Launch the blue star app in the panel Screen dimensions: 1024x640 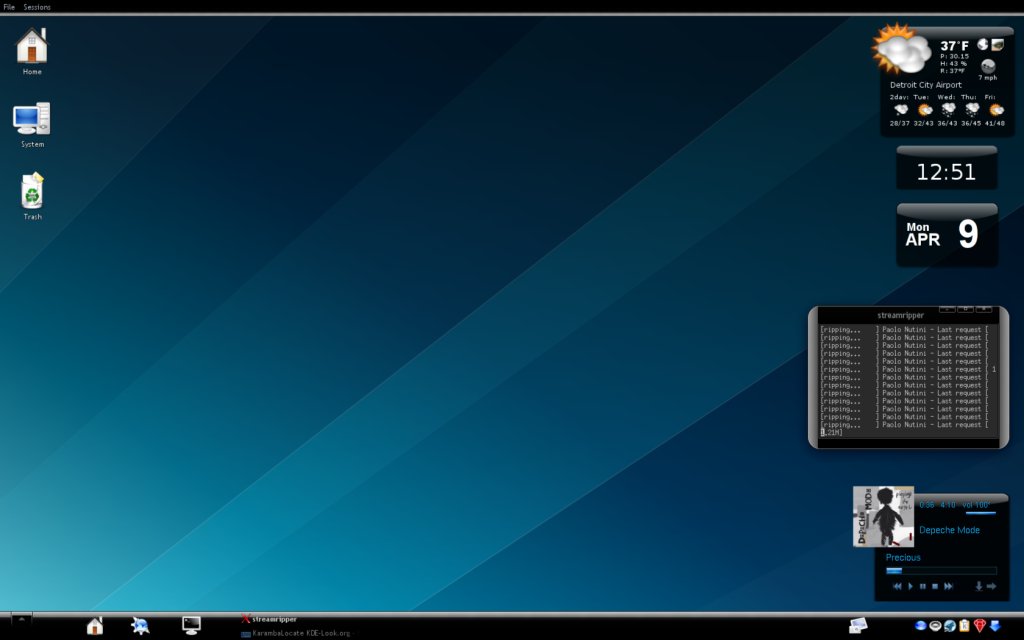point(140,626)
